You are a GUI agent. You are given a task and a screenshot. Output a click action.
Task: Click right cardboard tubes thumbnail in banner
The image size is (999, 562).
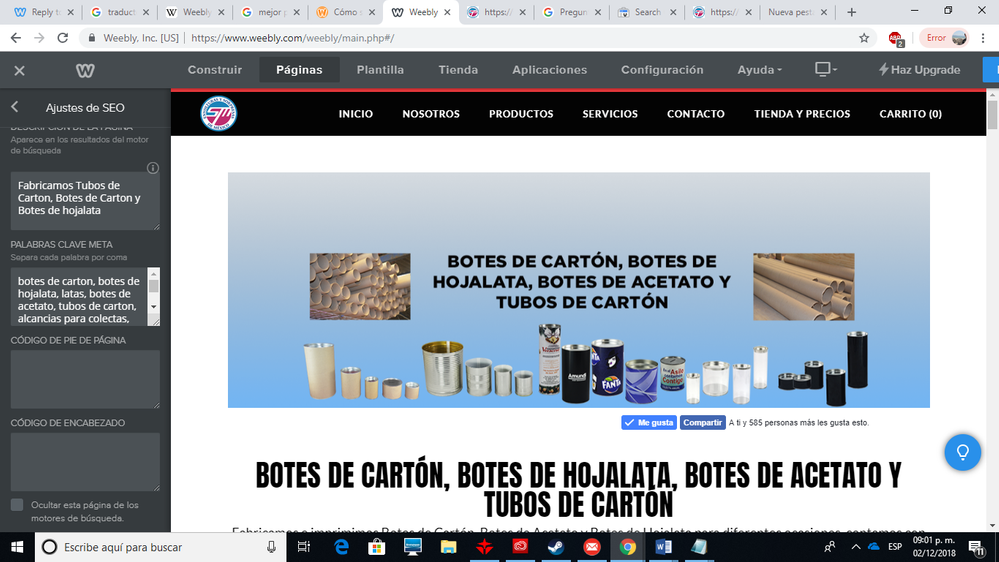click(803, 286)
